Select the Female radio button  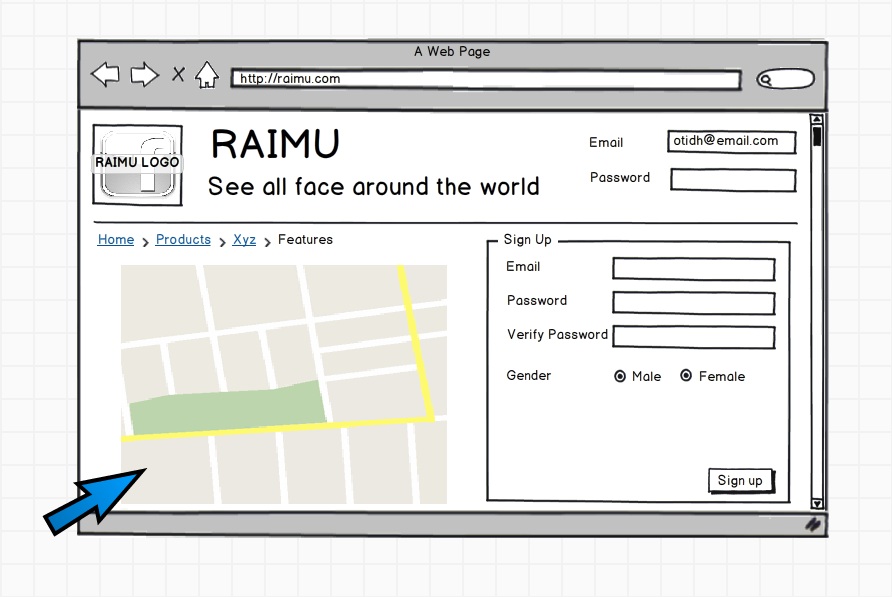pyautogui.click(x=686, y=376)
